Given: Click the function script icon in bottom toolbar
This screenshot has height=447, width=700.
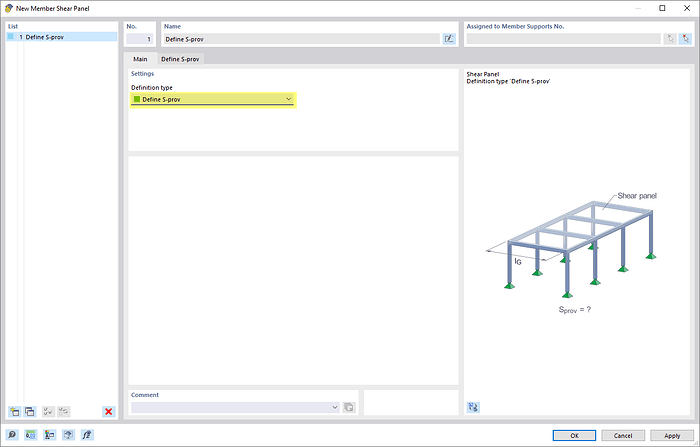Looking at the screenshot, I should 87,435.
